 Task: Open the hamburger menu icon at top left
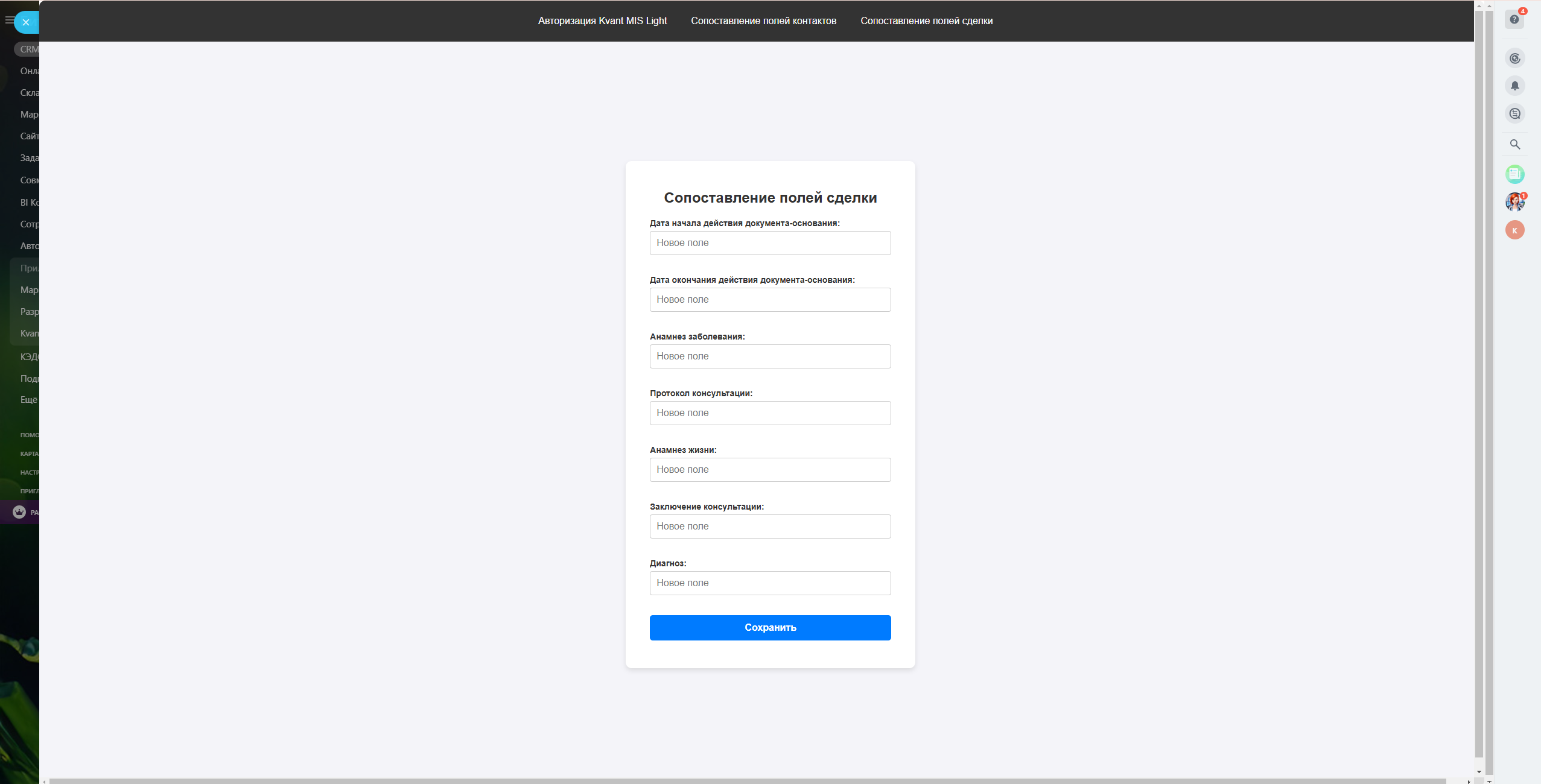pyautogui.click(x=8, y=20)
